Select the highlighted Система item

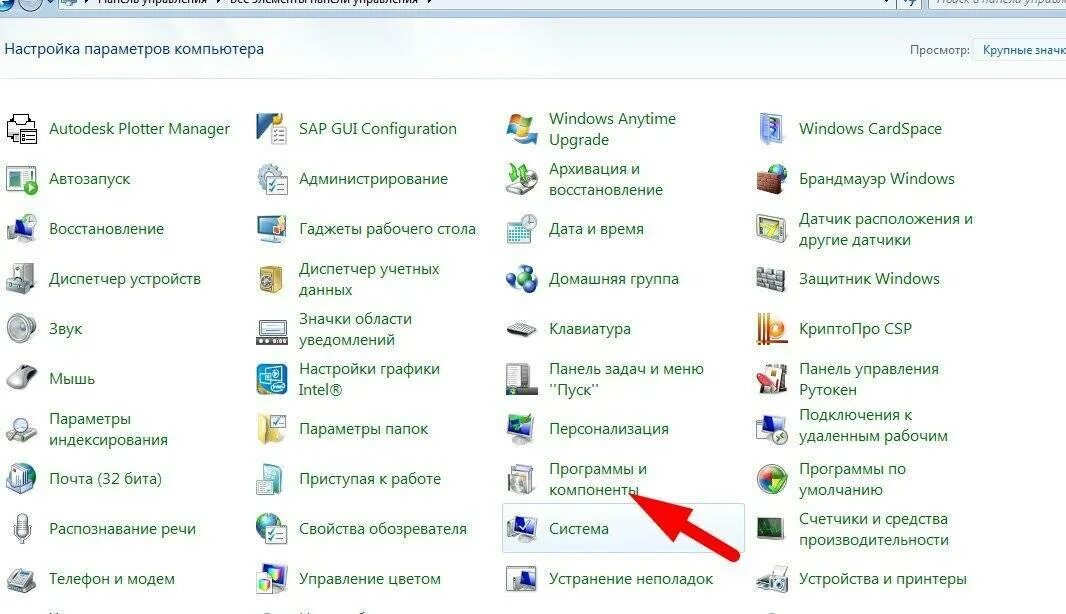pyautogui.click(x=623, y=528)
